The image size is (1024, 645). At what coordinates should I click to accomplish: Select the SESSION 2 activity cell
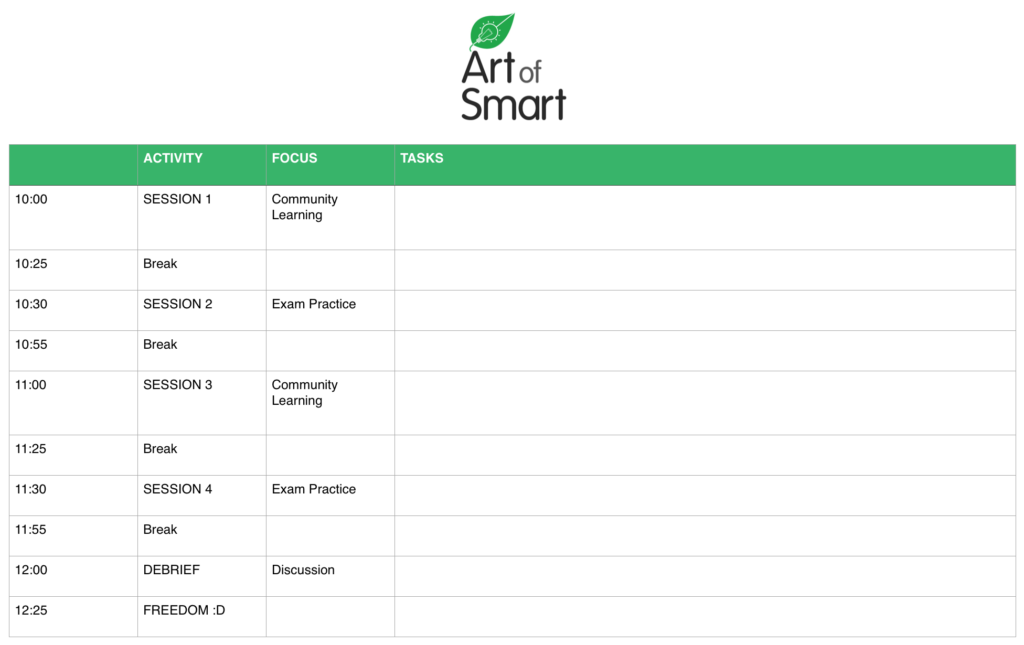point(178,305)
